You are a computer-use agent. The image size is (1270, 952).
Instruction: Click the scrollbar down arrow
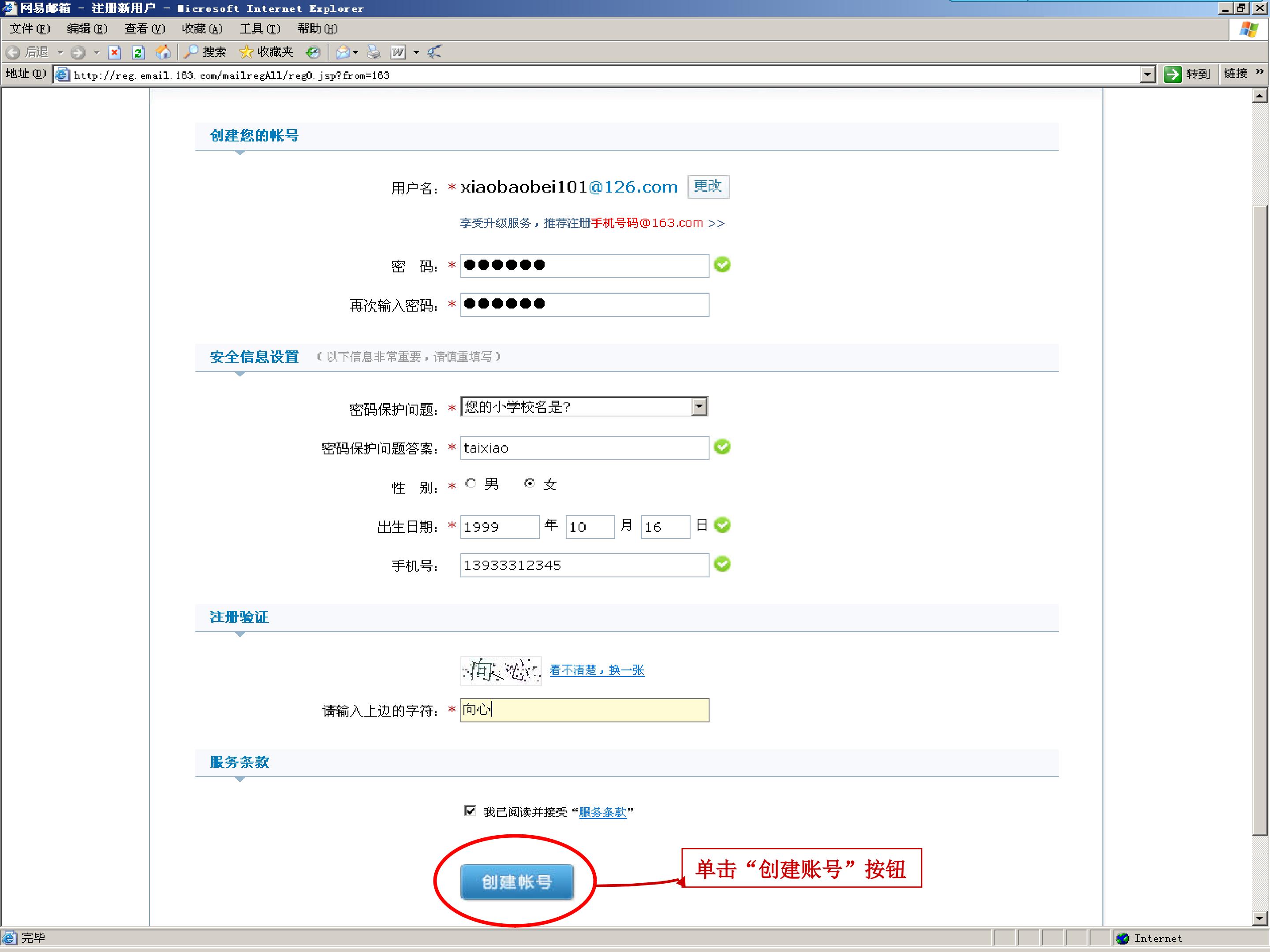pos(1260,918)
